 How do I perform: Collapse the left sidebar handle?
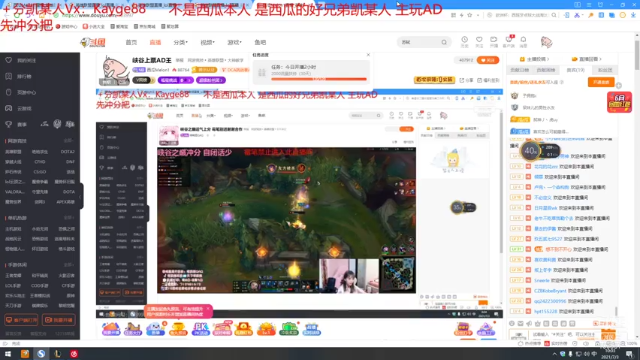tap(81, 196)
